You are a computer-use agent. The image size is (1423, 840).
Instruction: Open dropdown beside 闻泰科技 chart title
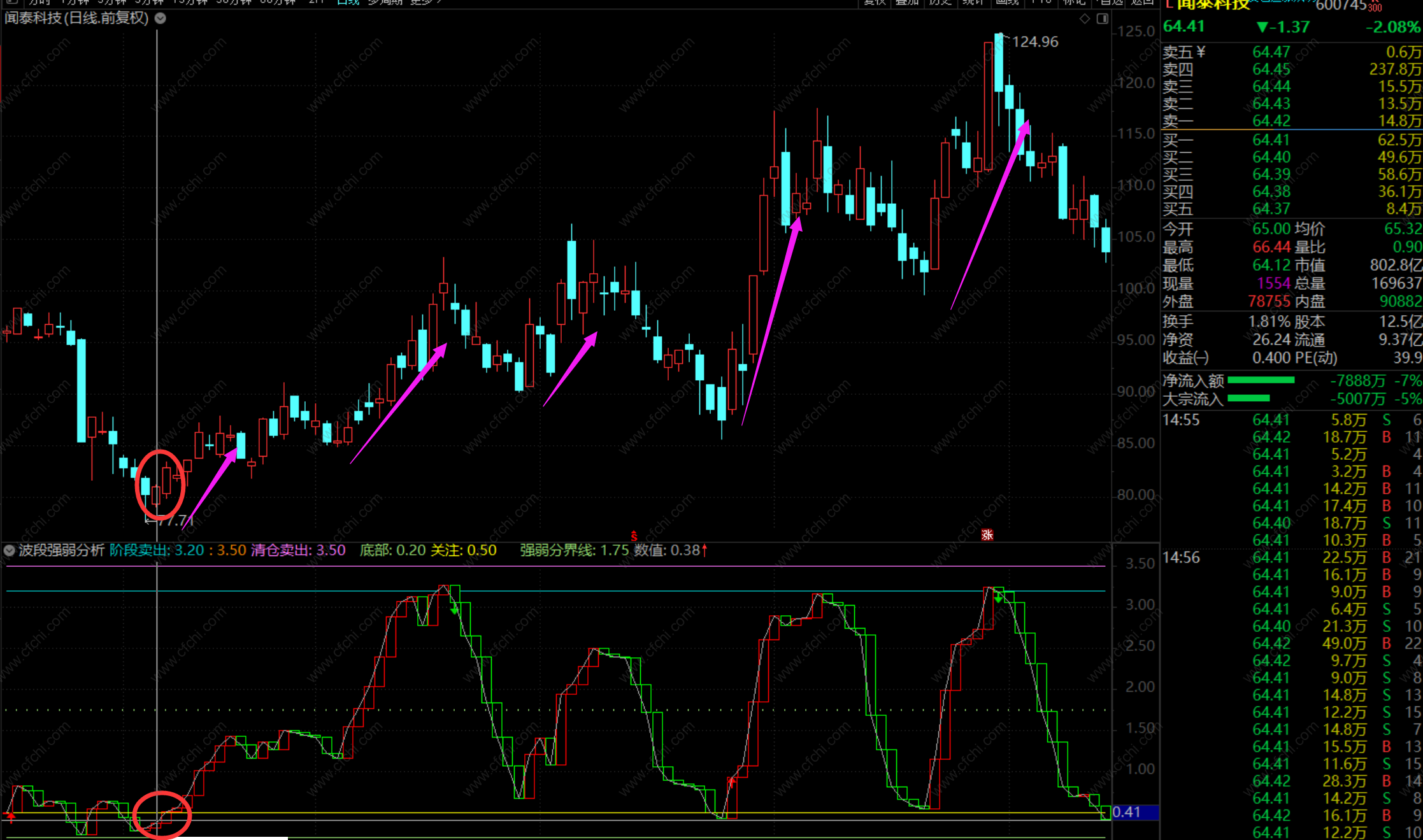pyautogui.click(x=161, y=18)
